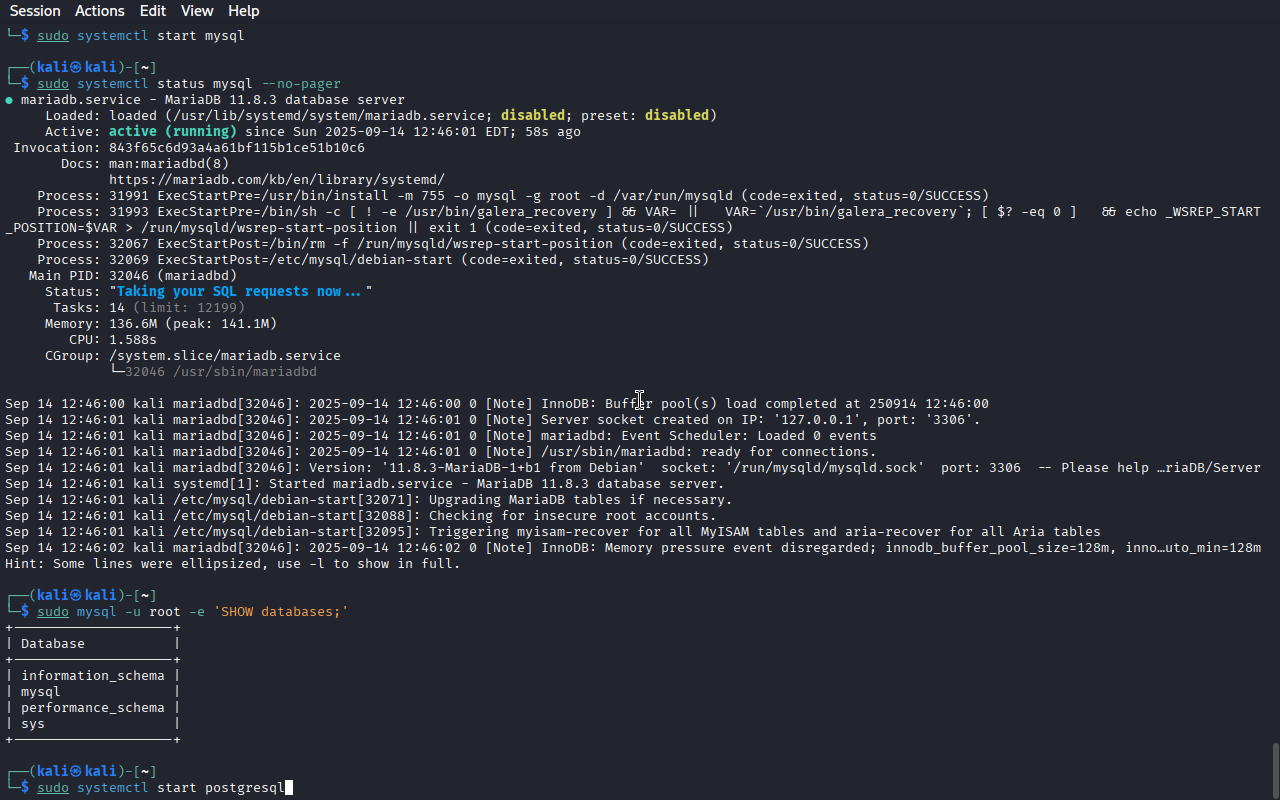This screenshot has height=800, width=1280.
Task: Click the 'Triggering myisam-recover' log line
Action: pyautogui.click(x=553, y=531)
